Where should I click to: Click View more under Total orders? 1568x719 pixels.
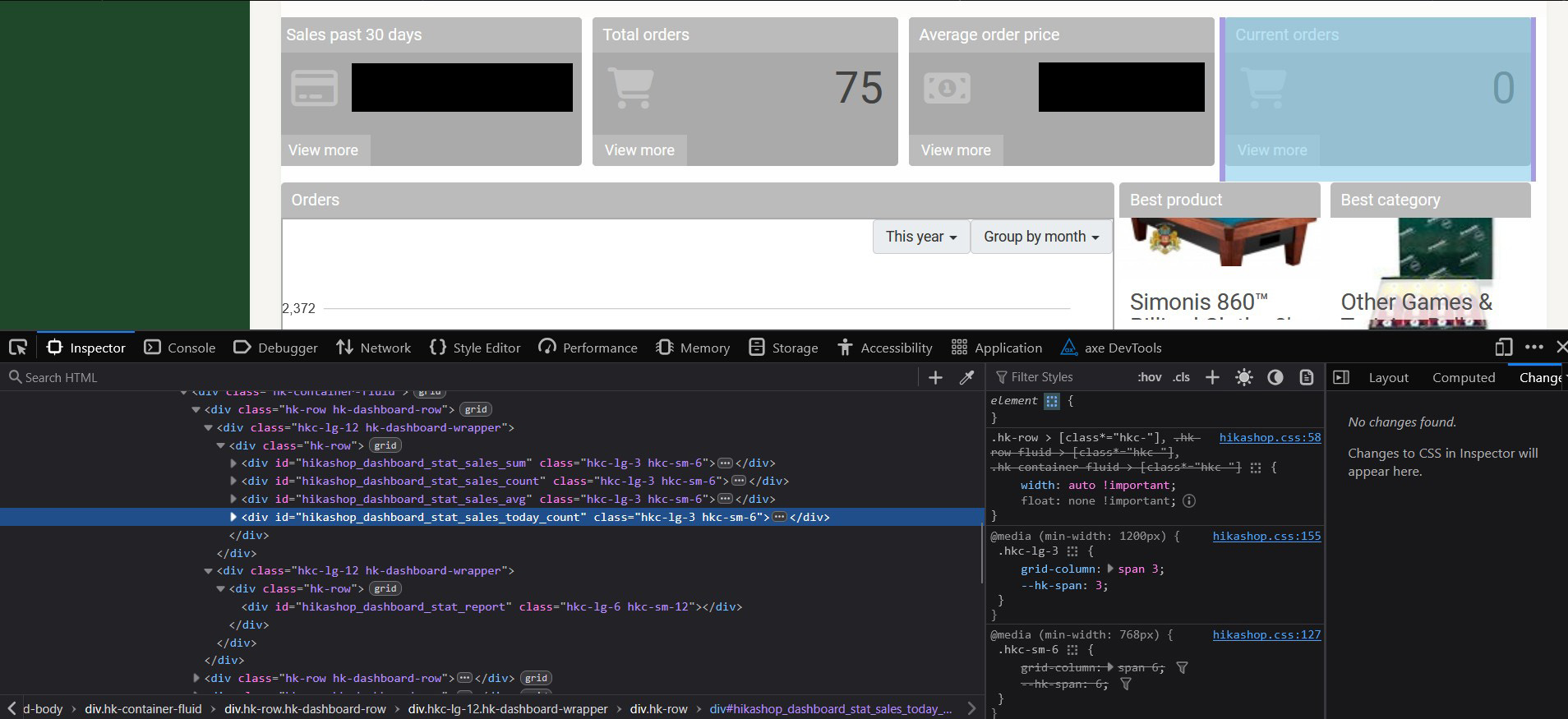coord(639,150)
